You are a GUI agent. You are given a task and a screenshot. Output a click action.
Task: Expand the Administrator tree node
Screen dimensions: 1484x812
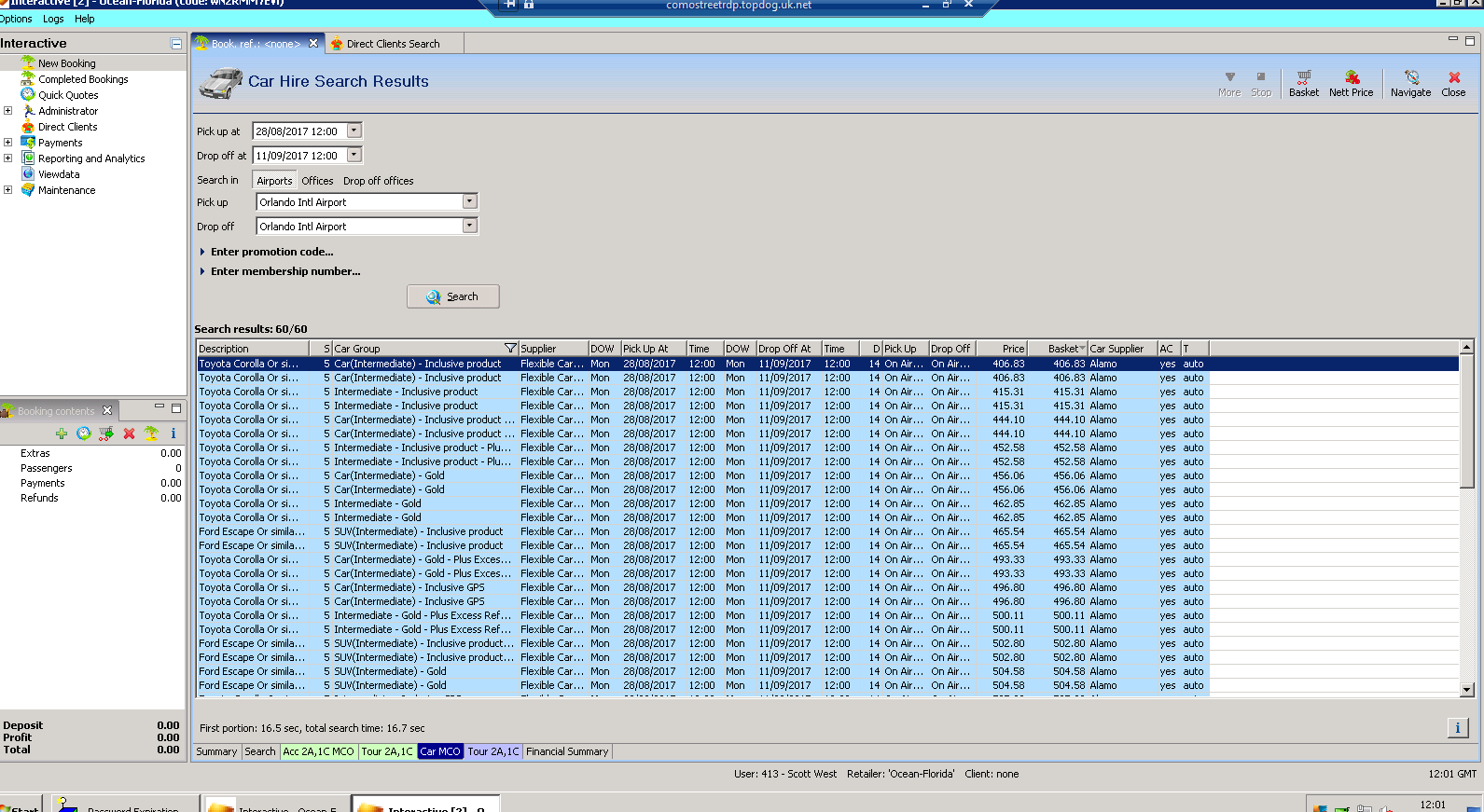tap(7, 110)
